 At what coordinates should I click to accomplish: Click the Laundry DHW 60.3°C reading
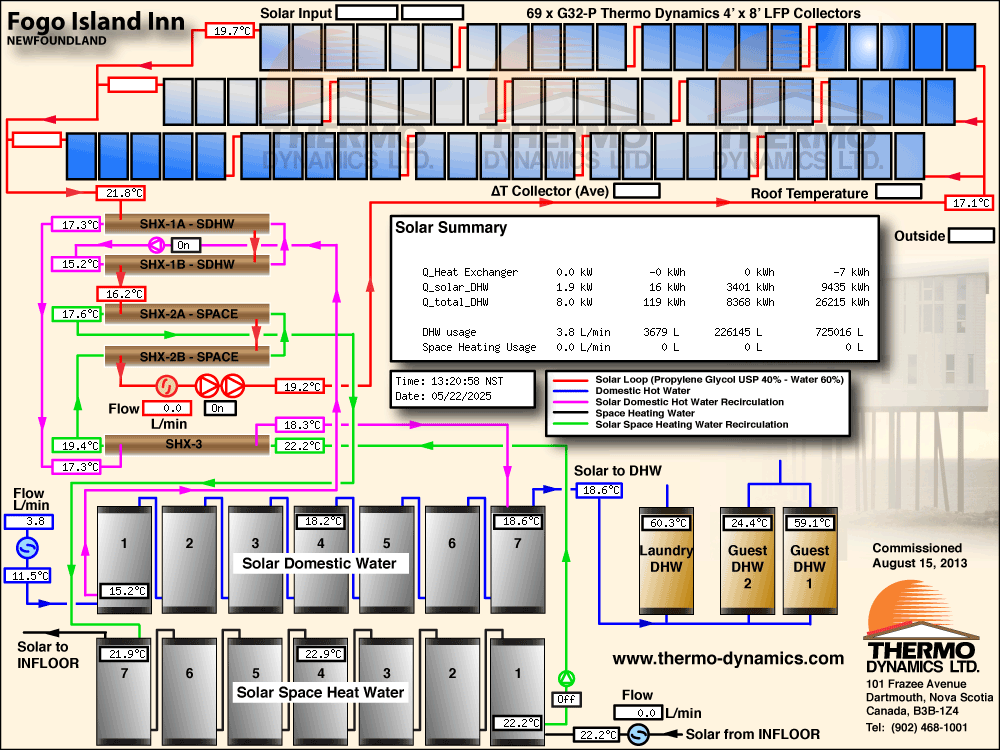(x=666, y=523)
